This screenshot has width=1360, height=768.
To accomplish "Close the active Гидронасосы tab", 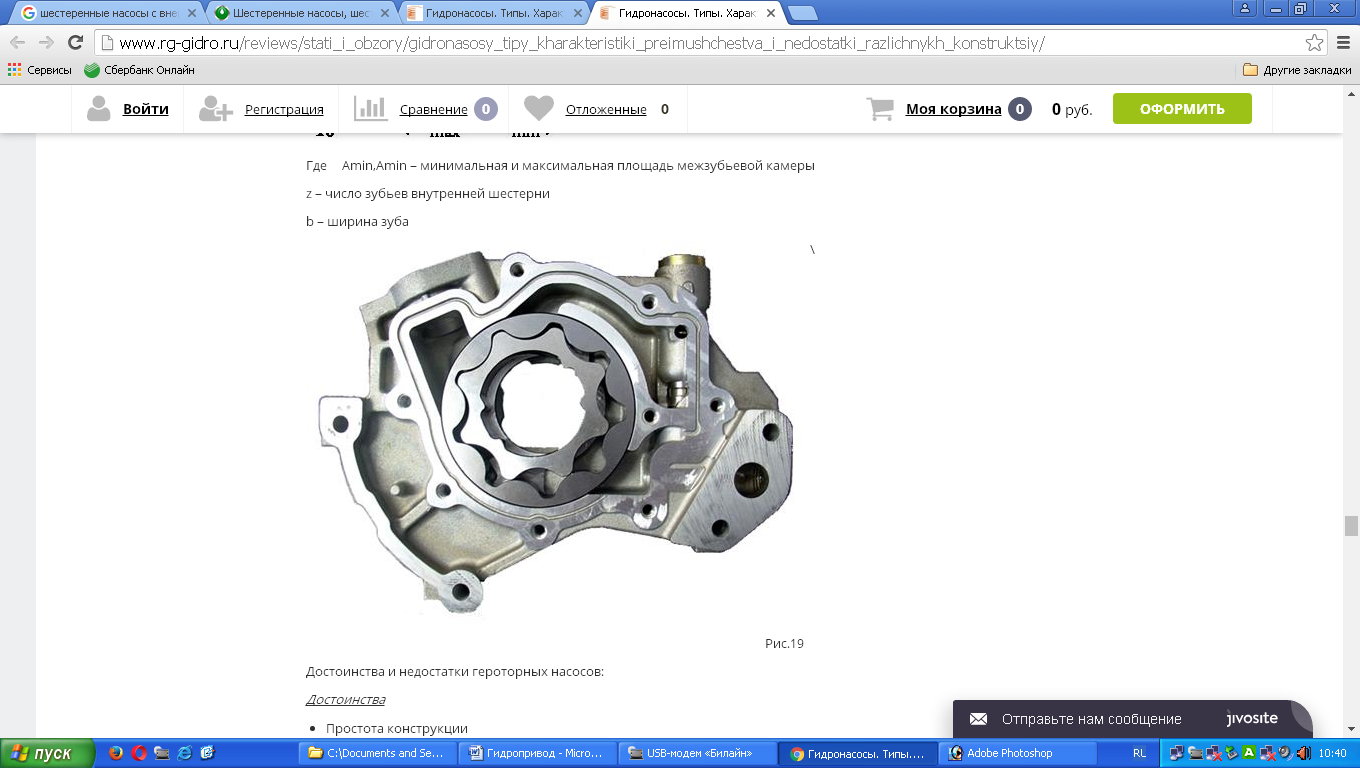I will click(771, 14).
